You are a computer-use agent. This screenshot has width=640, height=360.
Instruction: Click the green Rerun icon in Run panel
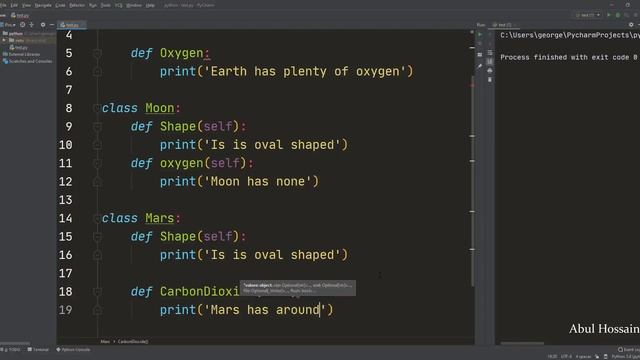tap(480, 35)
